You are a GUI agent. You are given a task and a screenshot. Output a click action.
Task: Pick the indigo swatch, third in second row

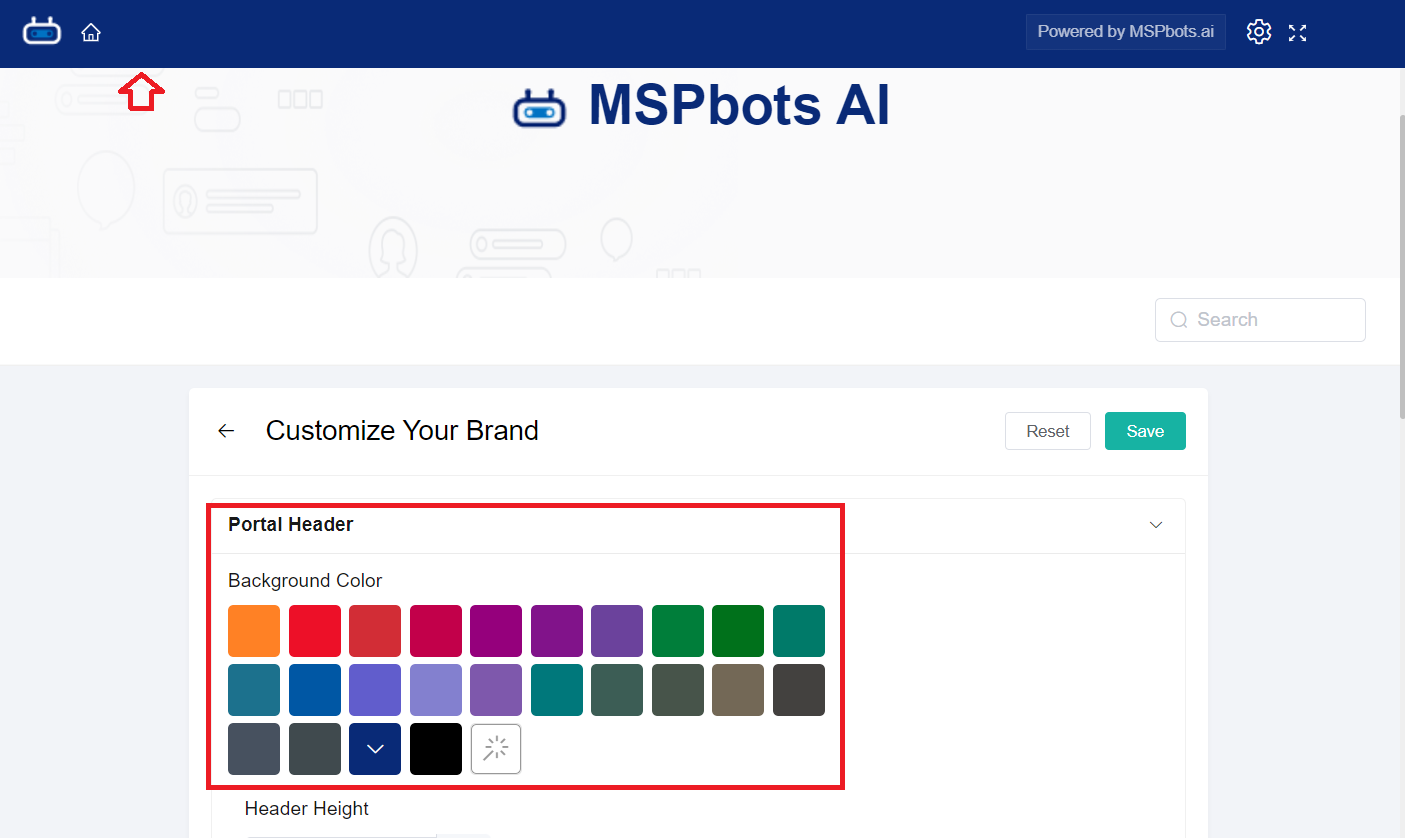coord(375,690)
